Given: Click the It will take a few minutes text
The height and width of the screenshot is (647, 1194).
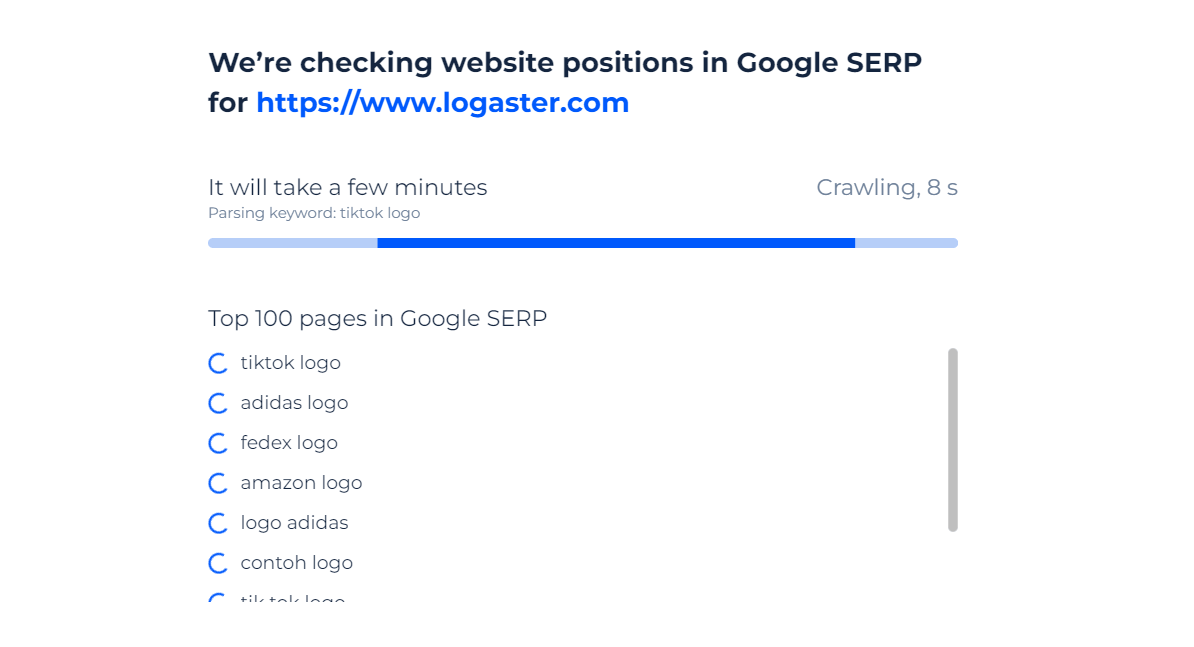Looking at the screenshot, I should point(347,187).
